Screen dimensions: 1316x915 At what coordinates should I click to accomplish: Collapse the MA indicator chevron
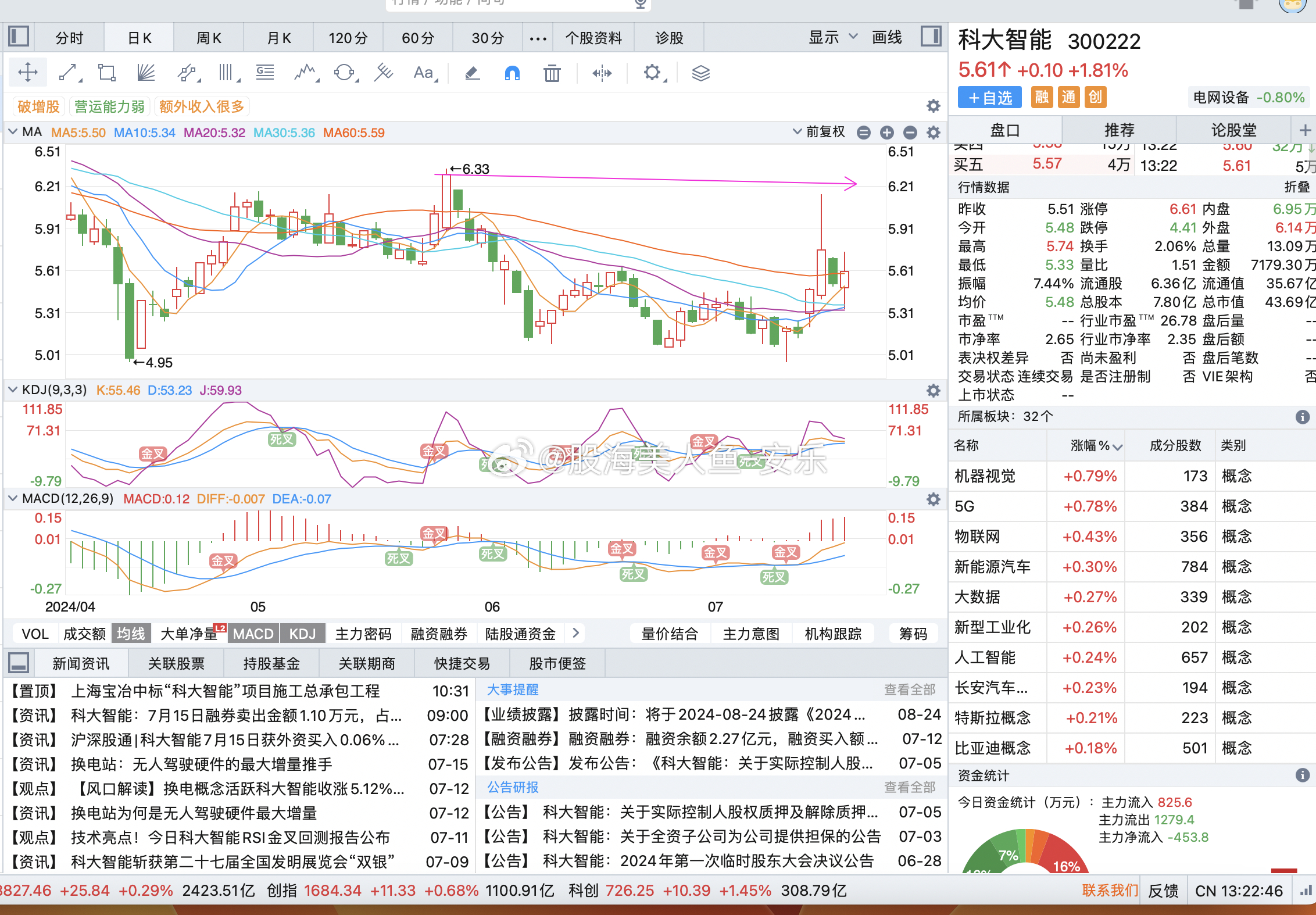(13, 132)
